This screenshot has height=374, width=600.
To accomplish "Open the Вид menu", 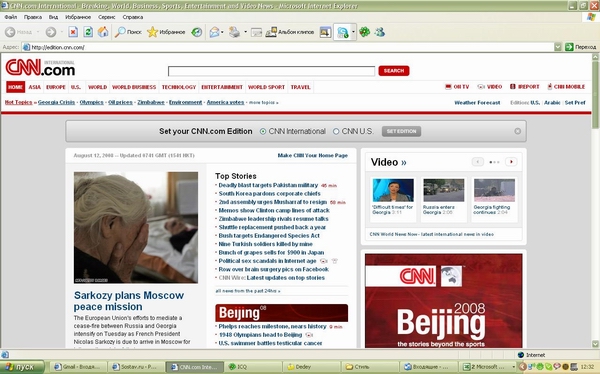I will point(53,17).
